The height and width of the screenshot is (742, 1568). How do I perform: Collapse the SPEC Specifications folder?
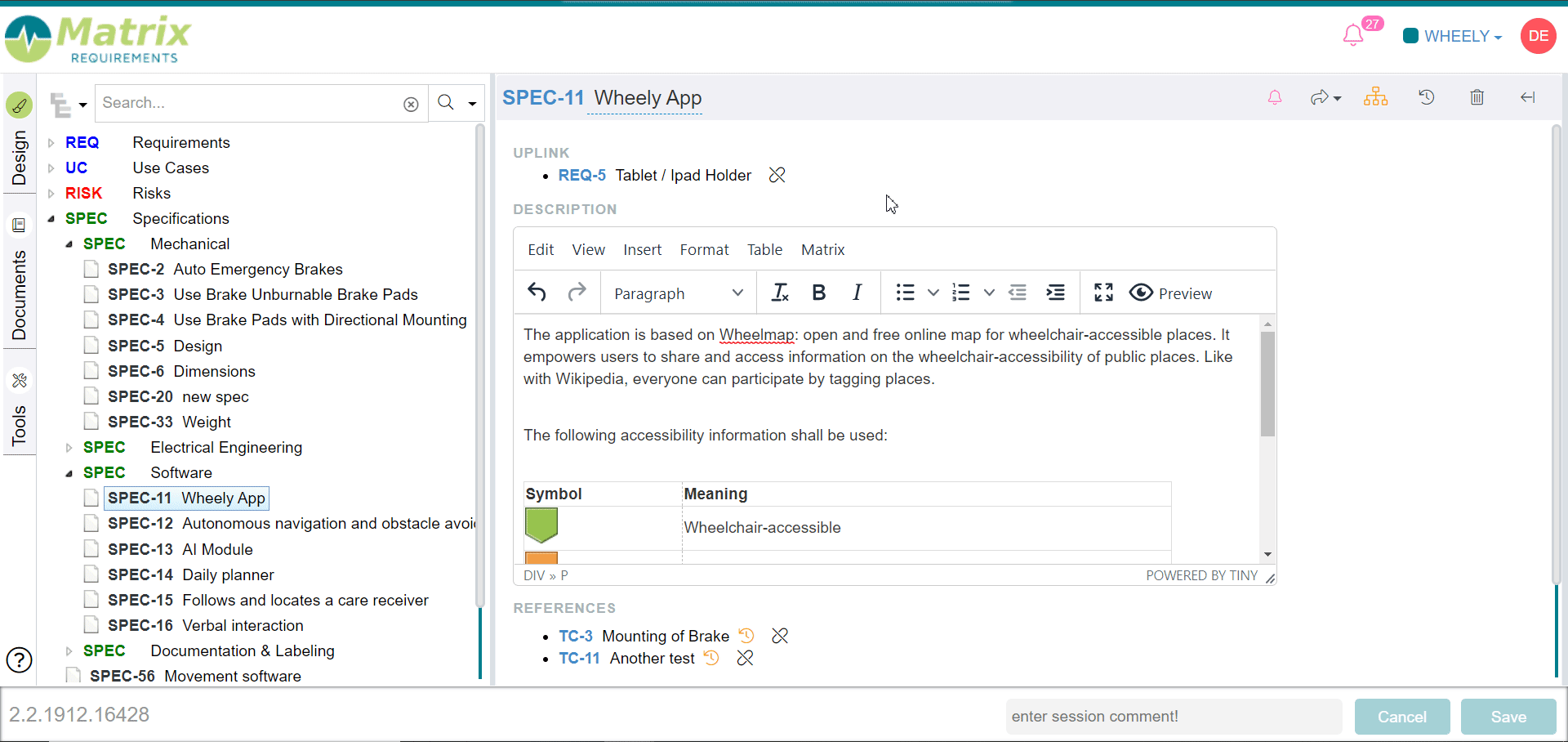click(51, 219)
